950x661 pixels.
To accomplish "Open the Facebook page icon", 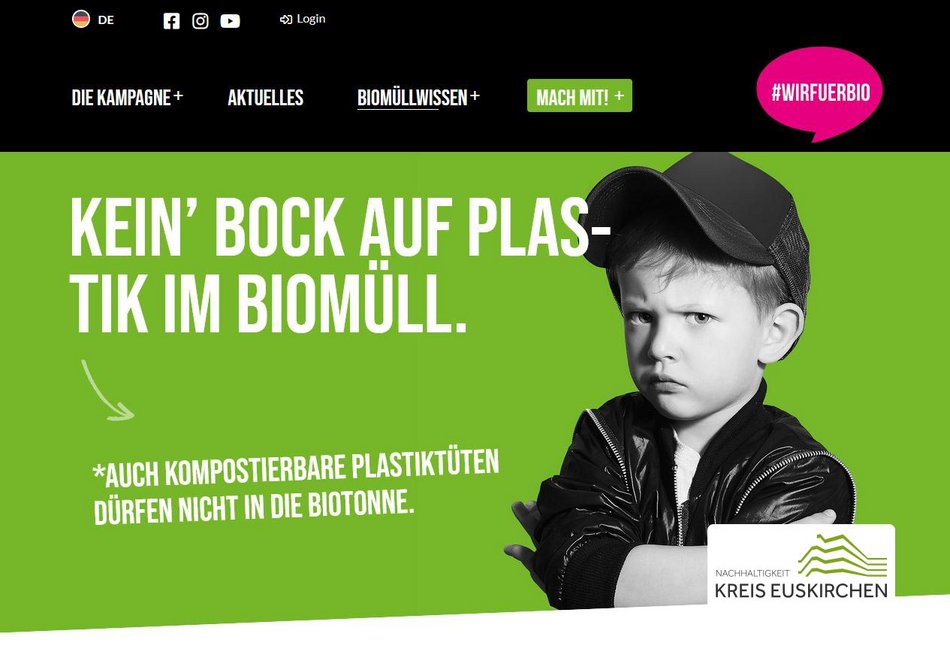I will click(171, 21).
